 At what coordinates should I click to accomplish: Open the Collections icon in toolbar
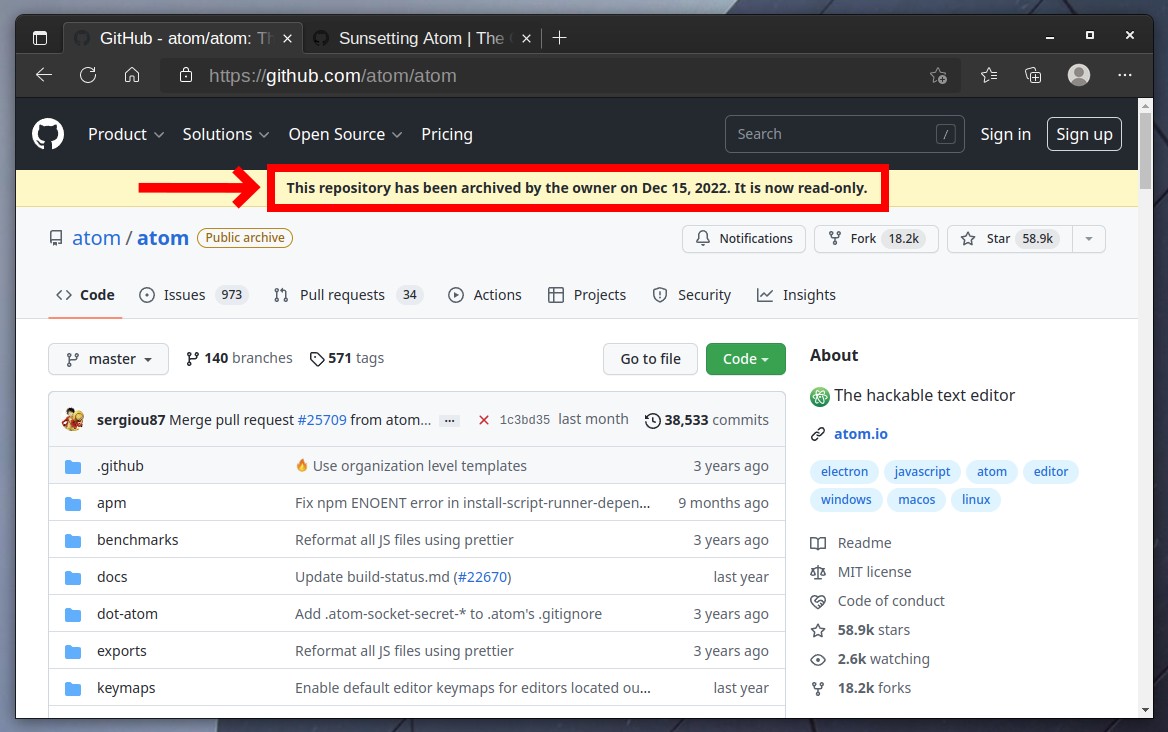[x=1033, y=75]
